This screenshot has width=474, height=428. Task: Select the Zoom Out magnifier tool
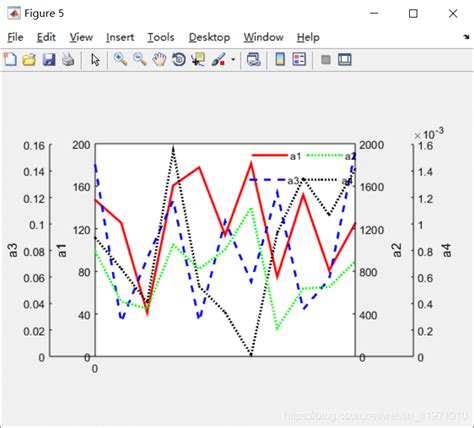(x=140, y=60)
